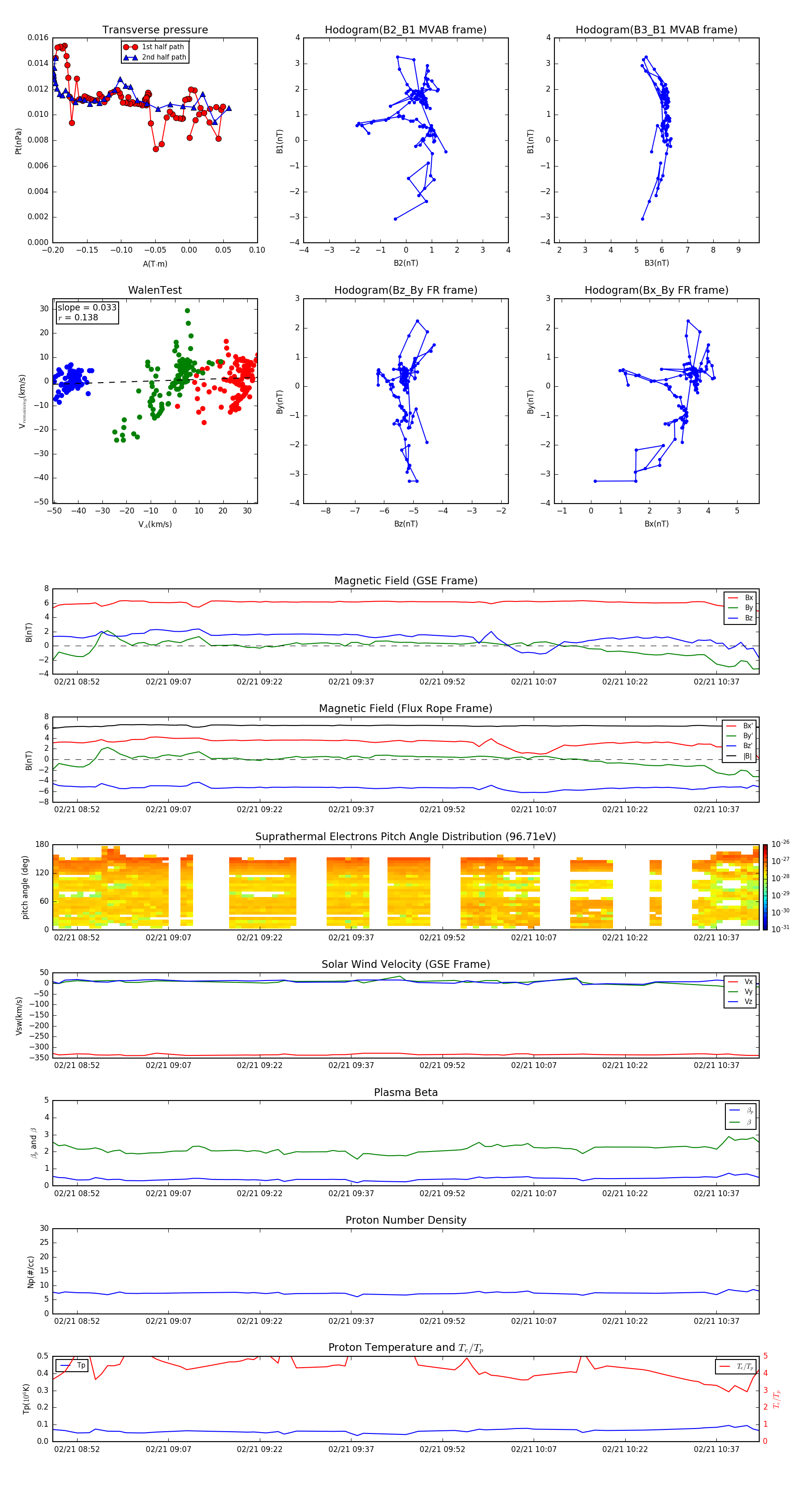The image size is (812, 1489).
Task: Click the "Bz(nT)" x-axis label
Action: tap(406, 524)
